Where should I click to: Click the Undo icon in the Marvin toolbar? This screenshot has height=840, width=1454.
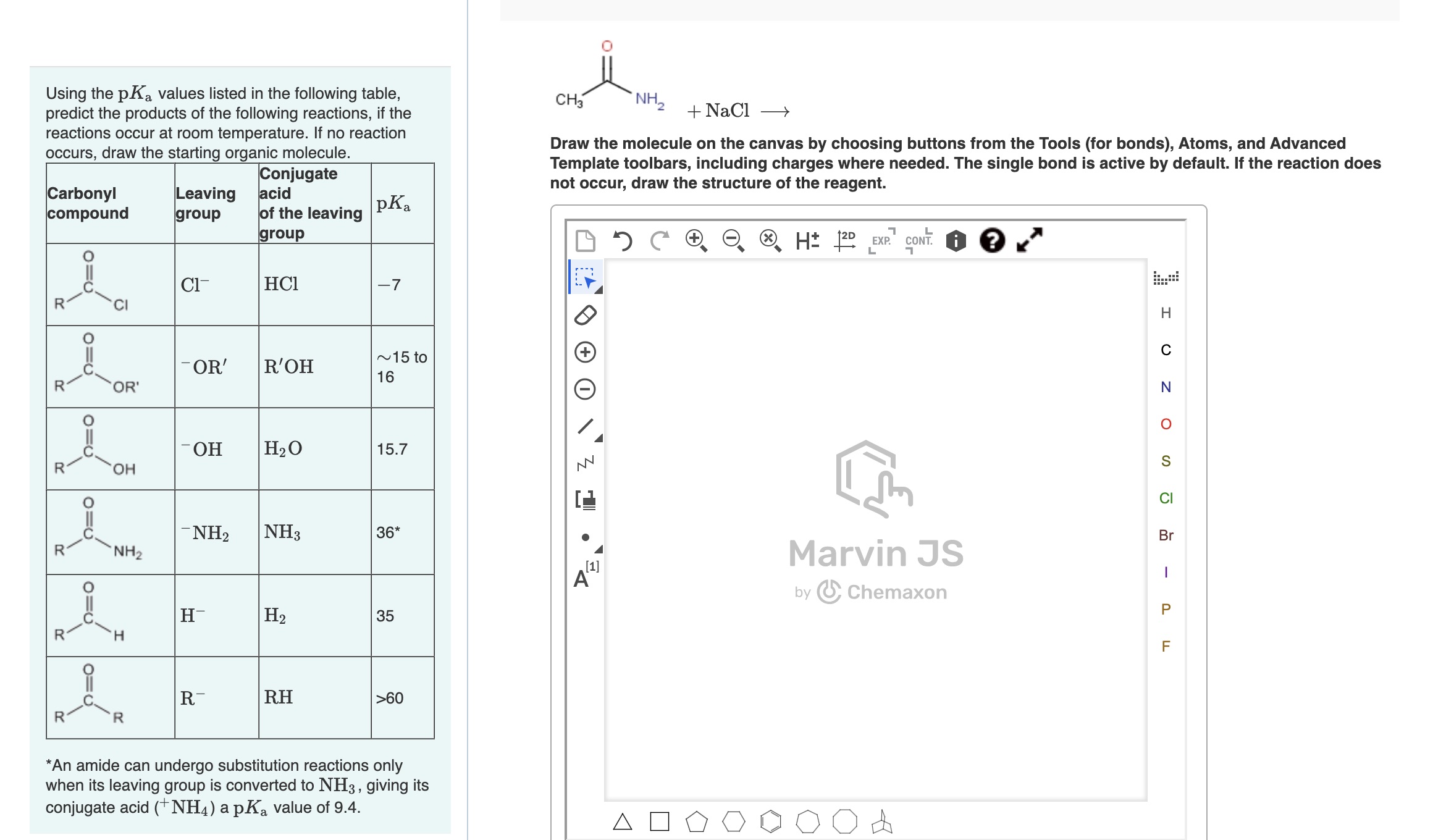pyautogui.click(x=624, y=241)
